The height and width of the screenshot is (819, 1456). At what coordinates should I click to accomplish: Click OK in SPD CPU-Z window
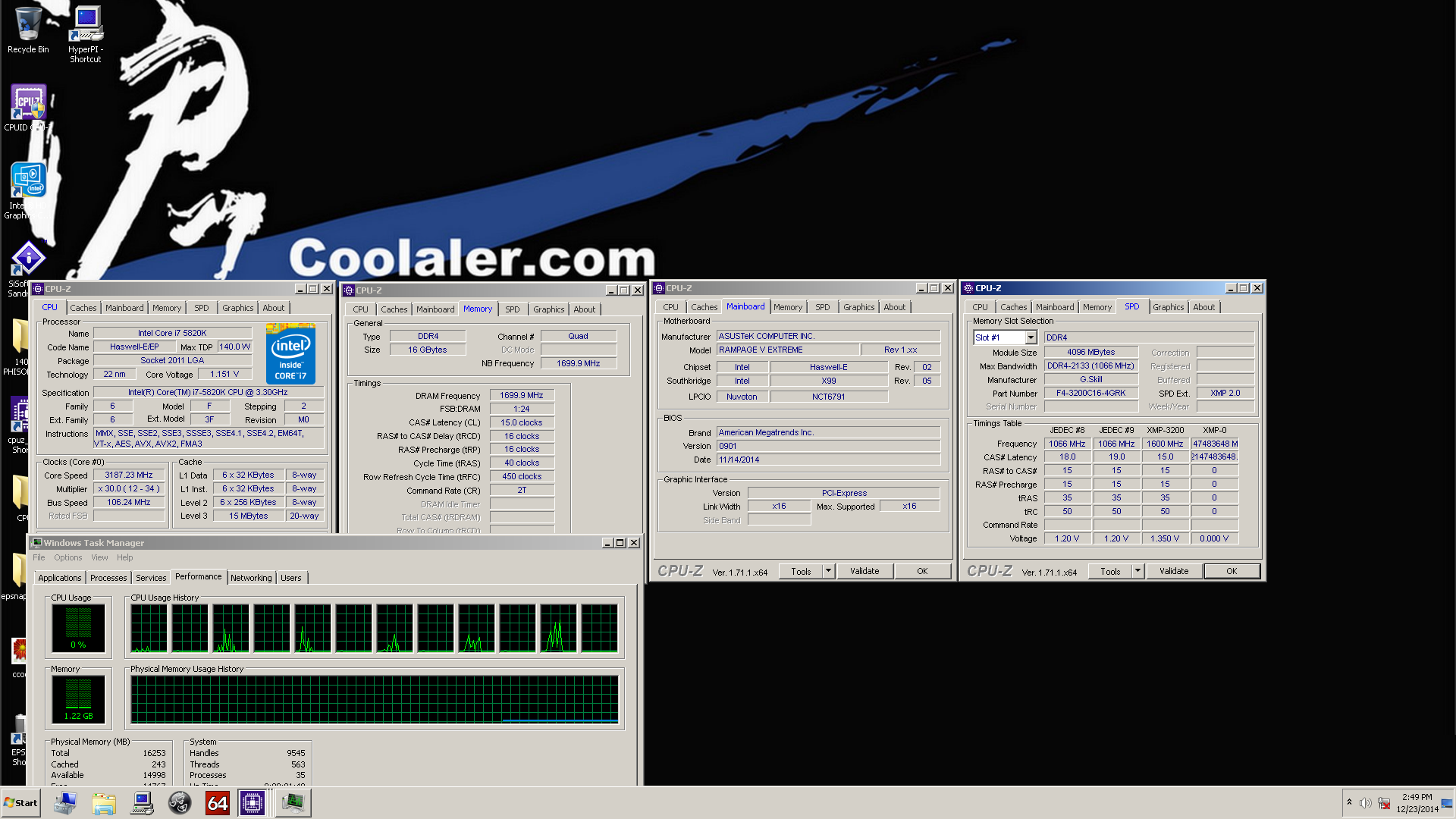[1232, 571]
